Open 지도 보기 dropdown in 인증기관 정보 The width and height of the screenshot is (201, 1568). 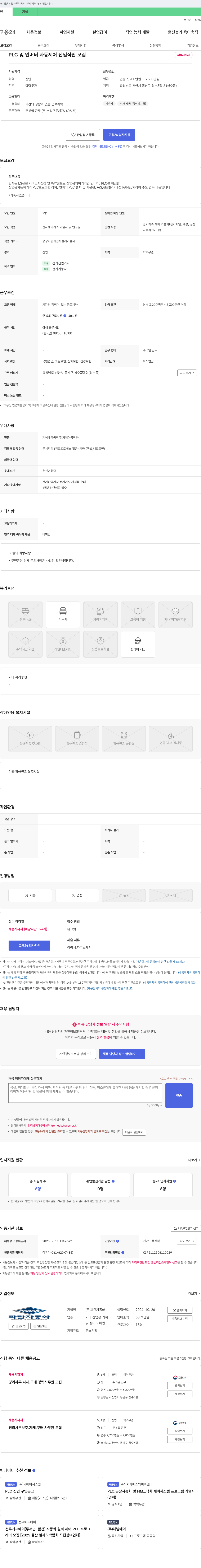[187, 1241]
